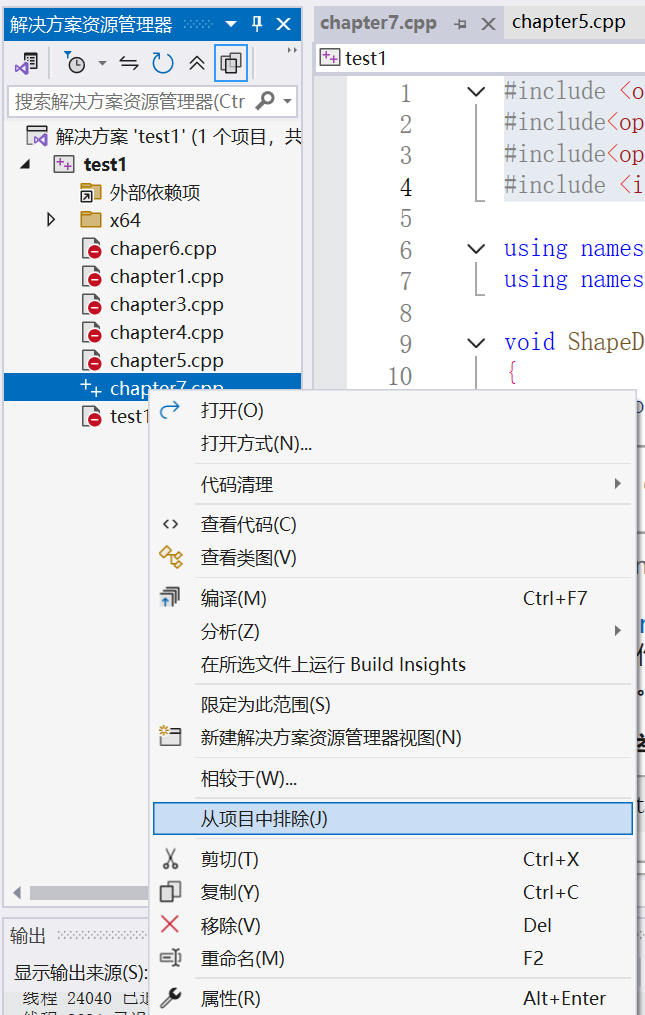
Task: Click the scissors cut icon
Action: click(x=170, y=859)
